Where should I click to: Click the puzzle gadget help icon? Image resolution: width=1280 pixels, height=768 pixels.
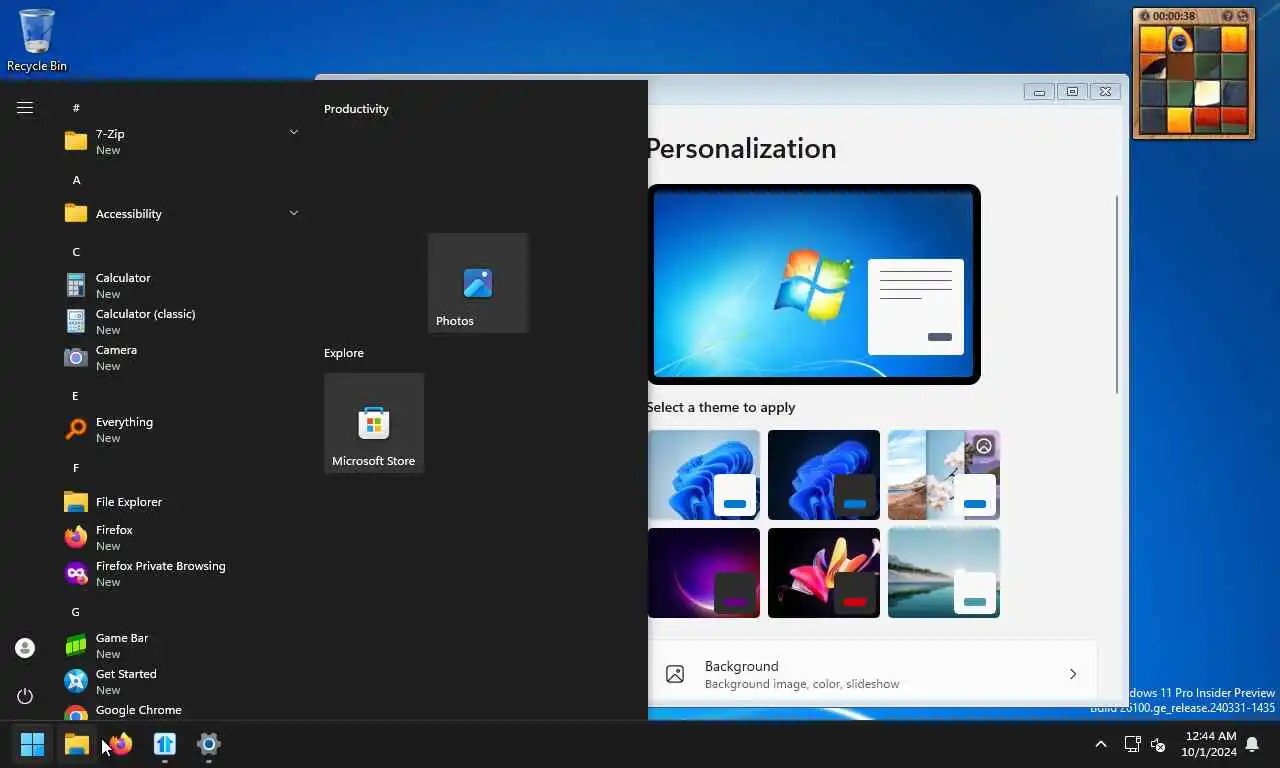coord(1227,16)
